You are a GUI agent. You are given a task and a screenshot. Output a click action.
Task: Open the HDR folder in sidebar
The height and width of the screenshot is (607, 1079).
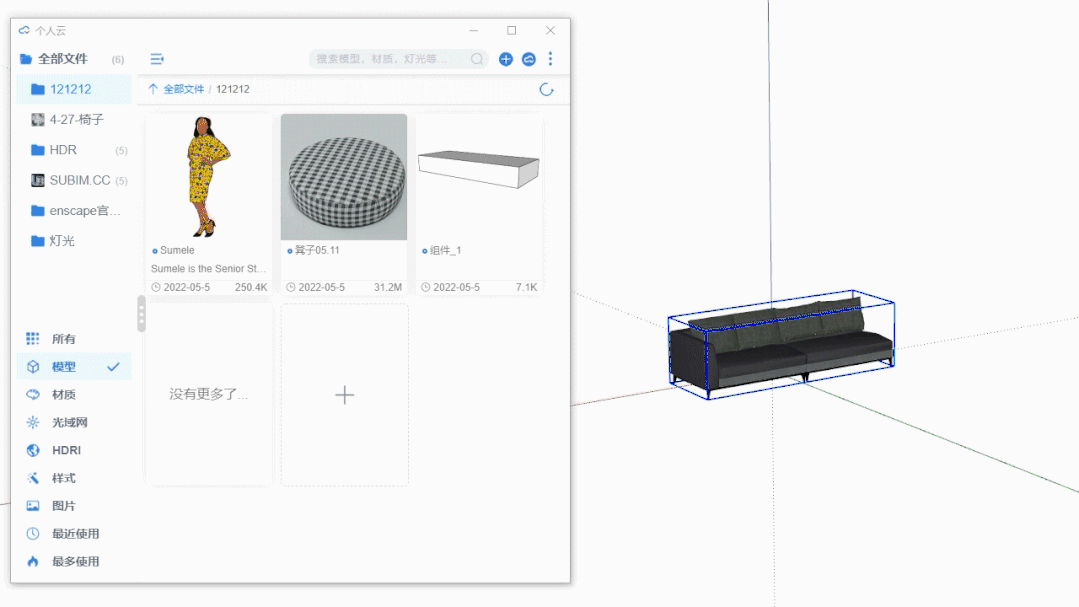[x=63, y=150]
